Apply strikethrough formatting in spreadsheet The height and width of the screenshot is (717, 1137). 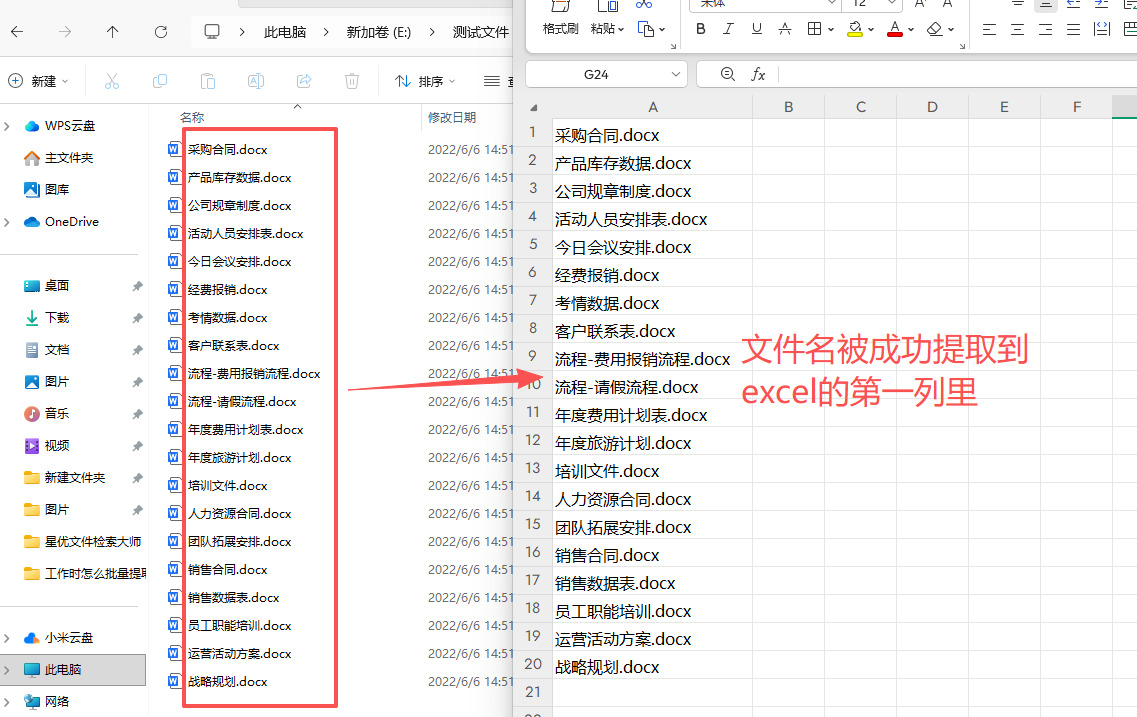785,29
